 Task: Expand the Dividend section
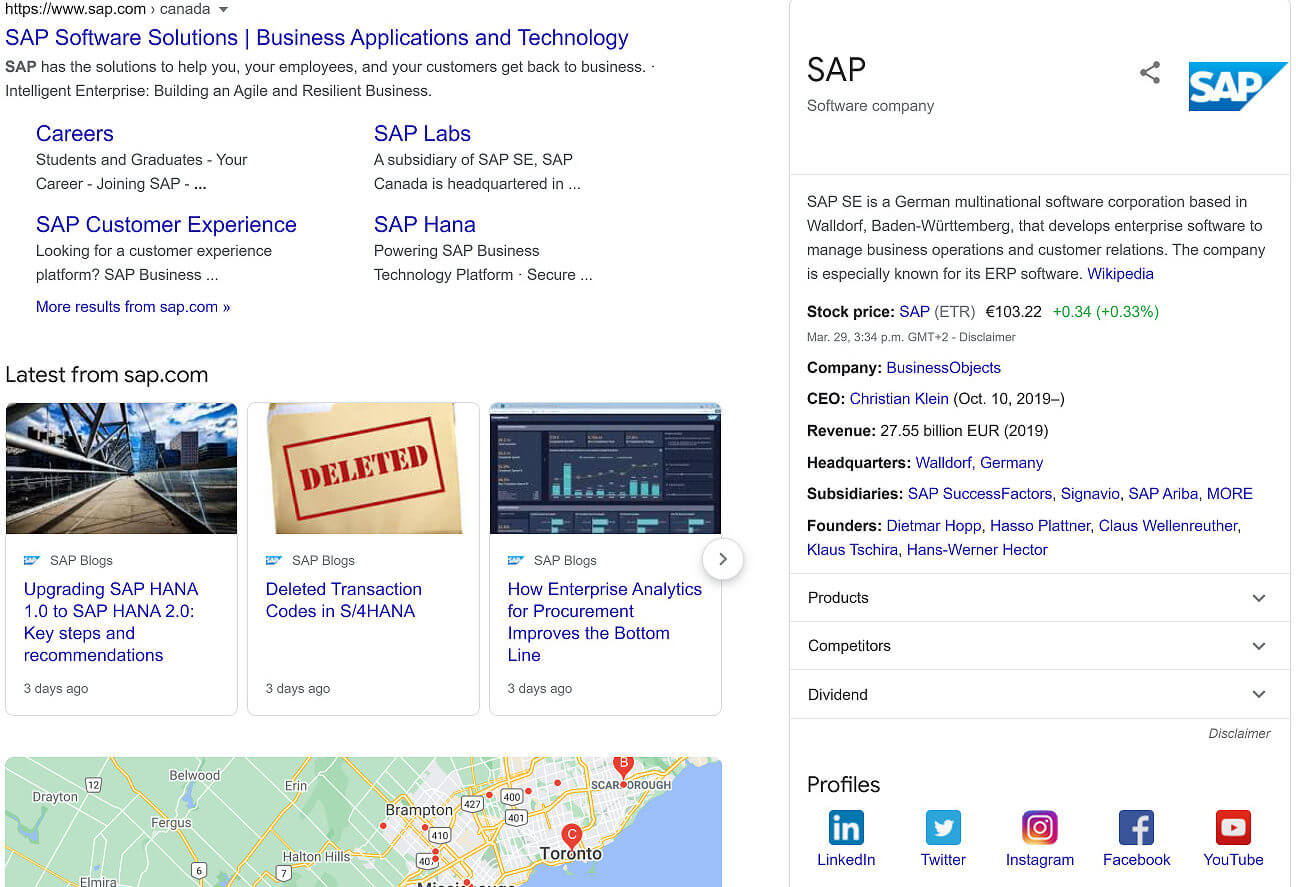pyautogui.click(x=1040, y=694)
